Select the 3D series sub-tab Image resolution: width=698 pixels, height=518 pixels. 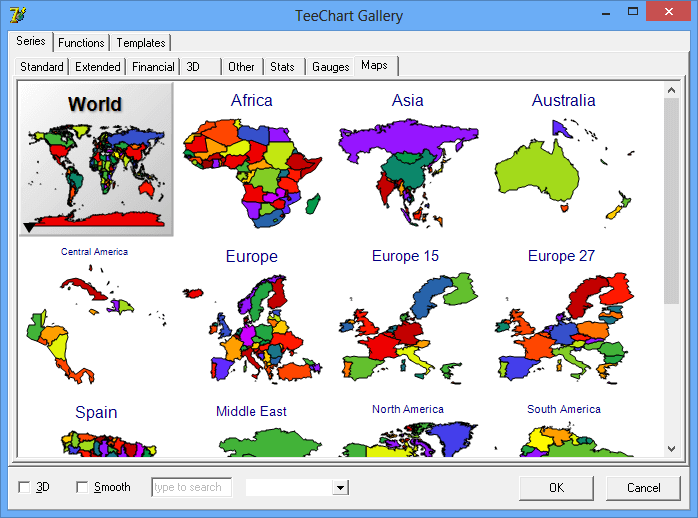(201, 67)
